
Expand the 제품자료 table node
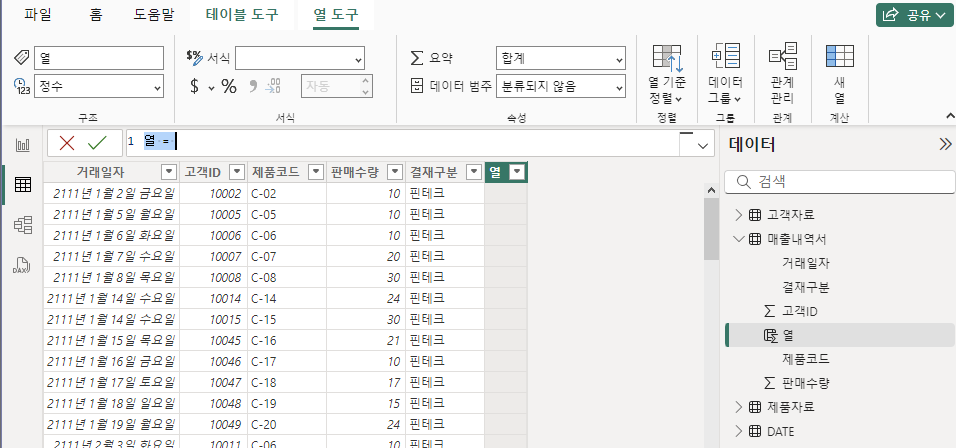[x=738, y=407]
